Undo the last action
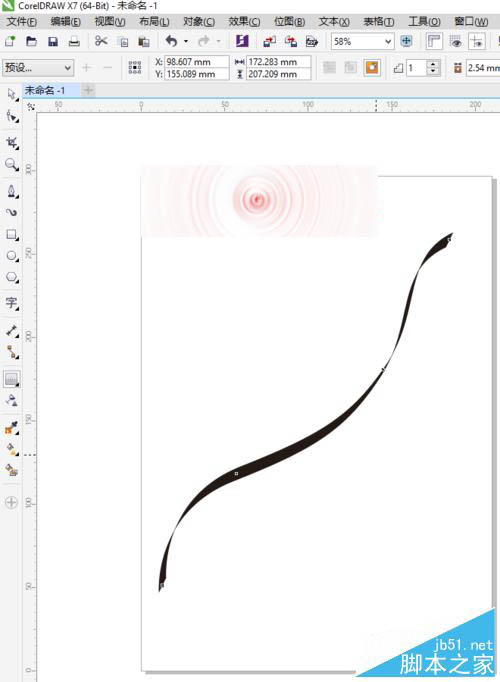The width and height of the screenshot is (500, 682). coord(171,41)
